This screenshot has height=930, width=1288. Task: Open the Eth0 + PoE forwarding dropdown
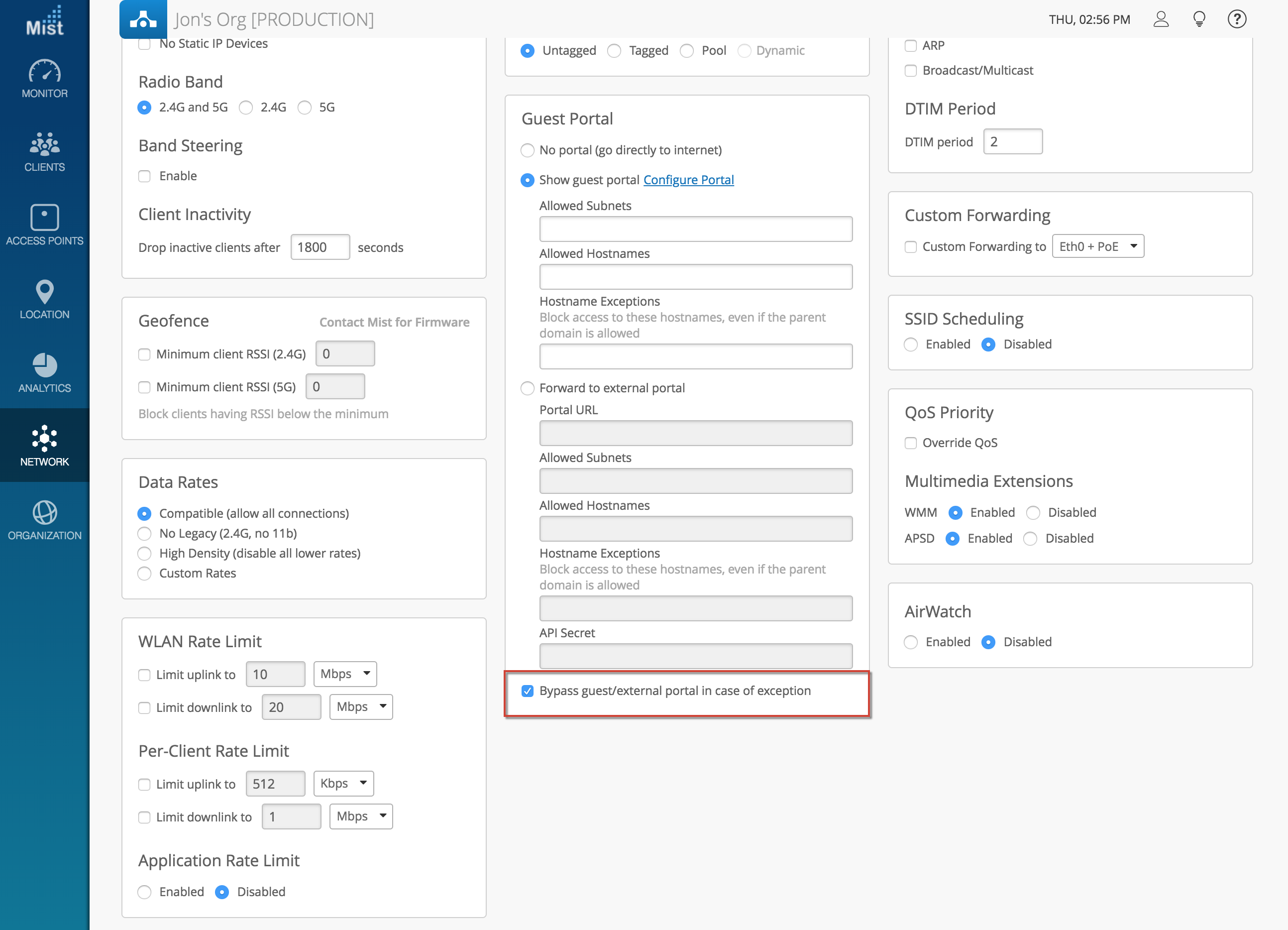1097,246
